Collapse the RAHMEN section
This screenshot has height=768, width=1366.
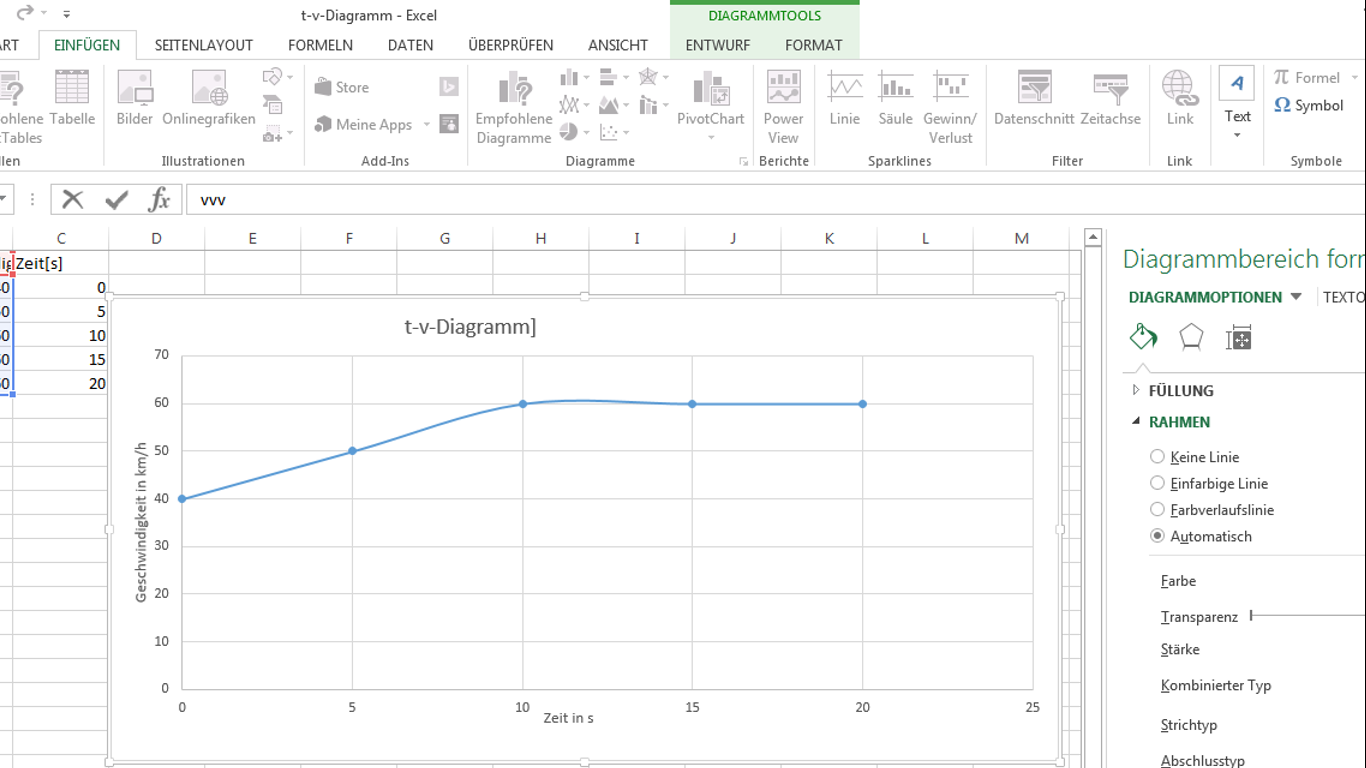coord(1136,422)
